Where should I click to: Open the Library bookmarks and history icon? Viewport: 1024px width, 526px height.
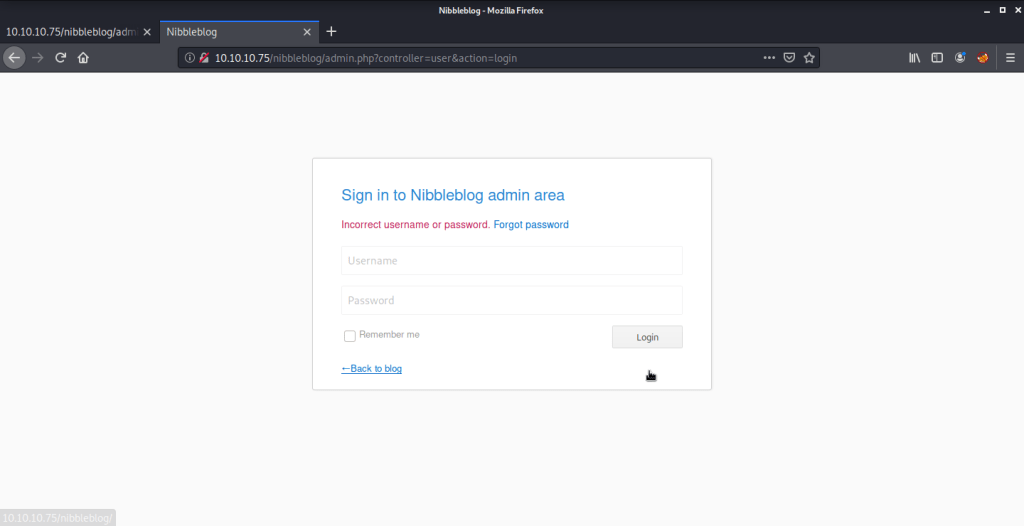coord(914,58)
